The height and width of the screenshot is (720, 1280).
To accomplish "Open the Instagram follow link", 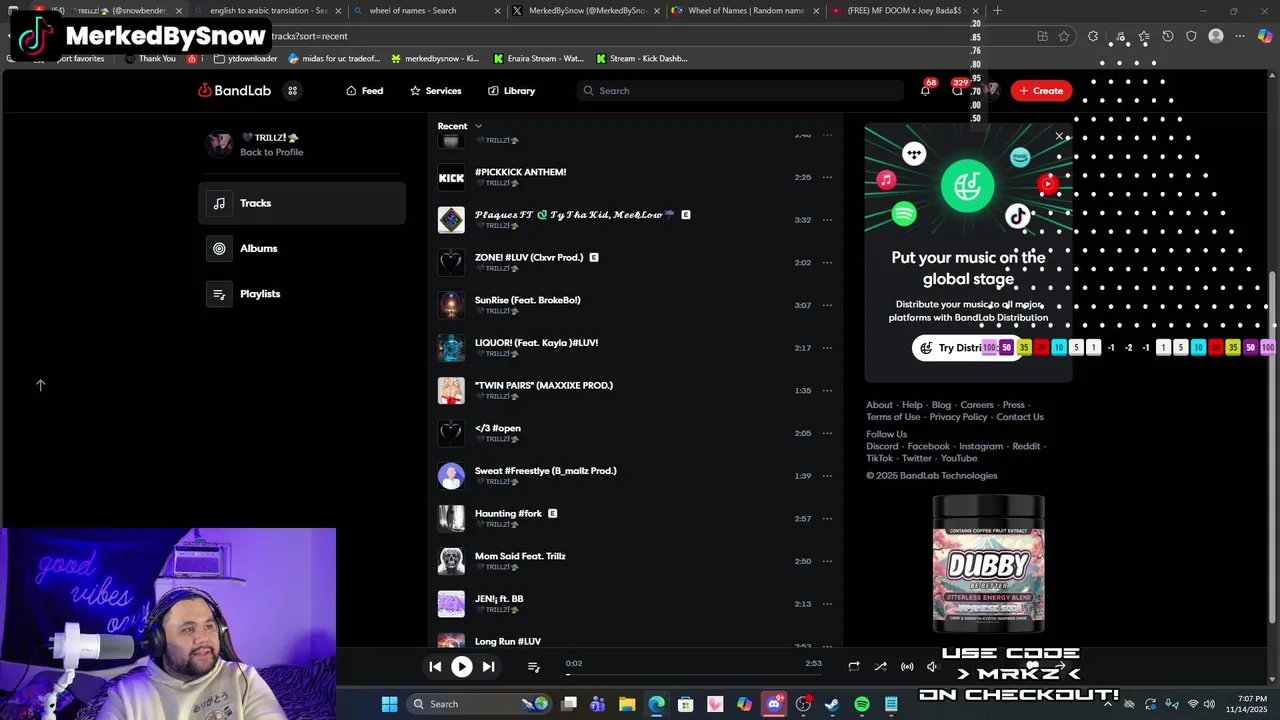I will [x=981, y=446].
